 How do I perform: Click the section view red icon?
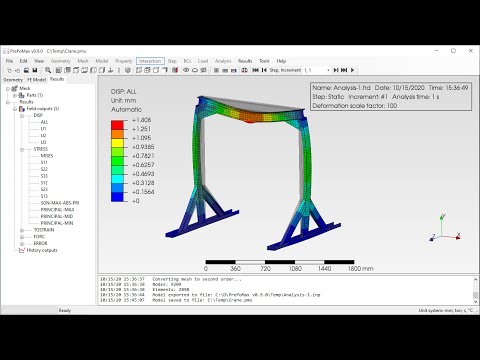[175, 70]
